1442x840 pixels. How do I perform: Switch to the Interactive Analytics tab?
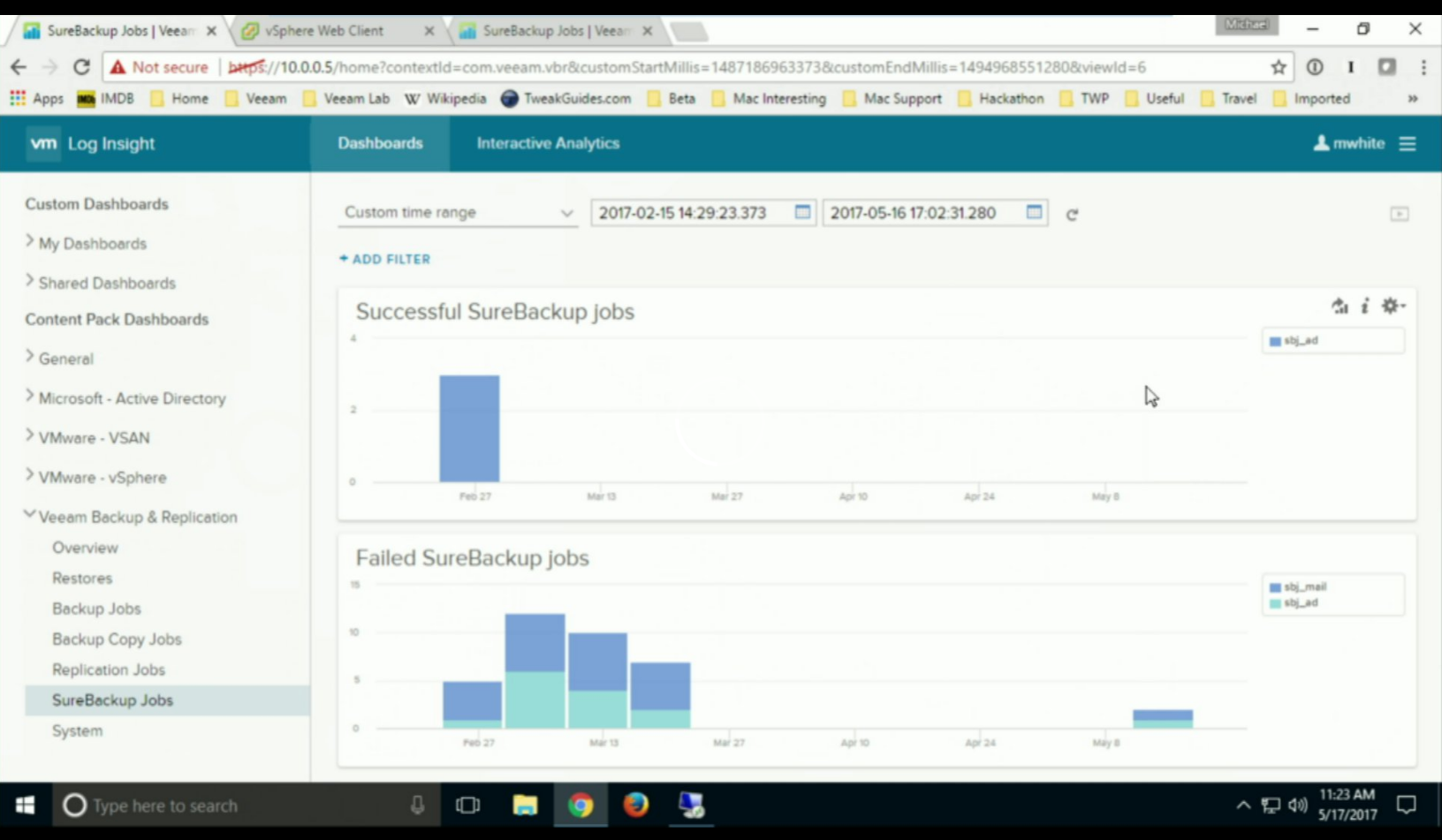click(x=548, y=143)
